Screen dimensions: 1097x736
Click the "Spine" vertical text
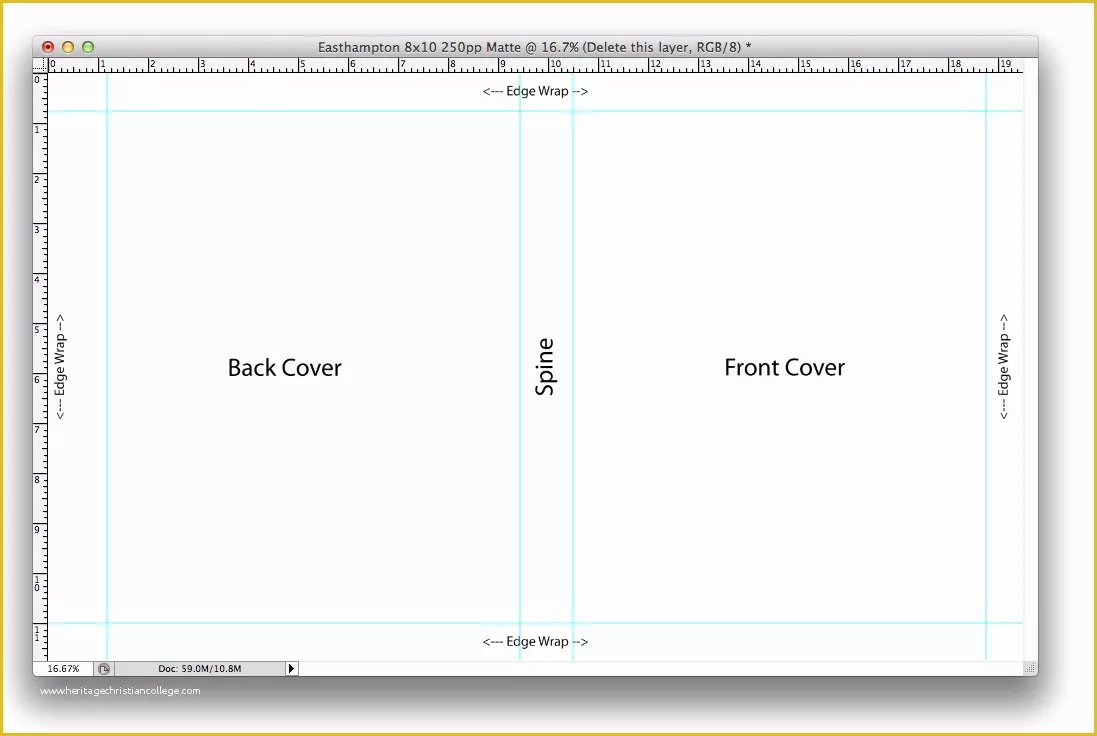(544, 367)
